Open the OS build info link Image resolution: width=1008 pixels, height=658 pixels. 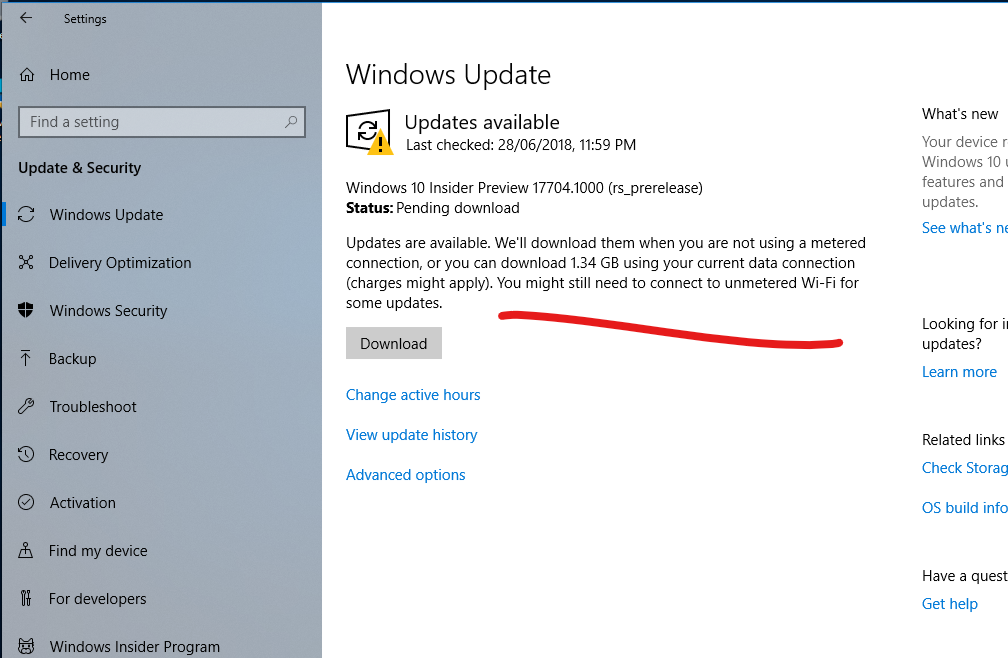964,508
